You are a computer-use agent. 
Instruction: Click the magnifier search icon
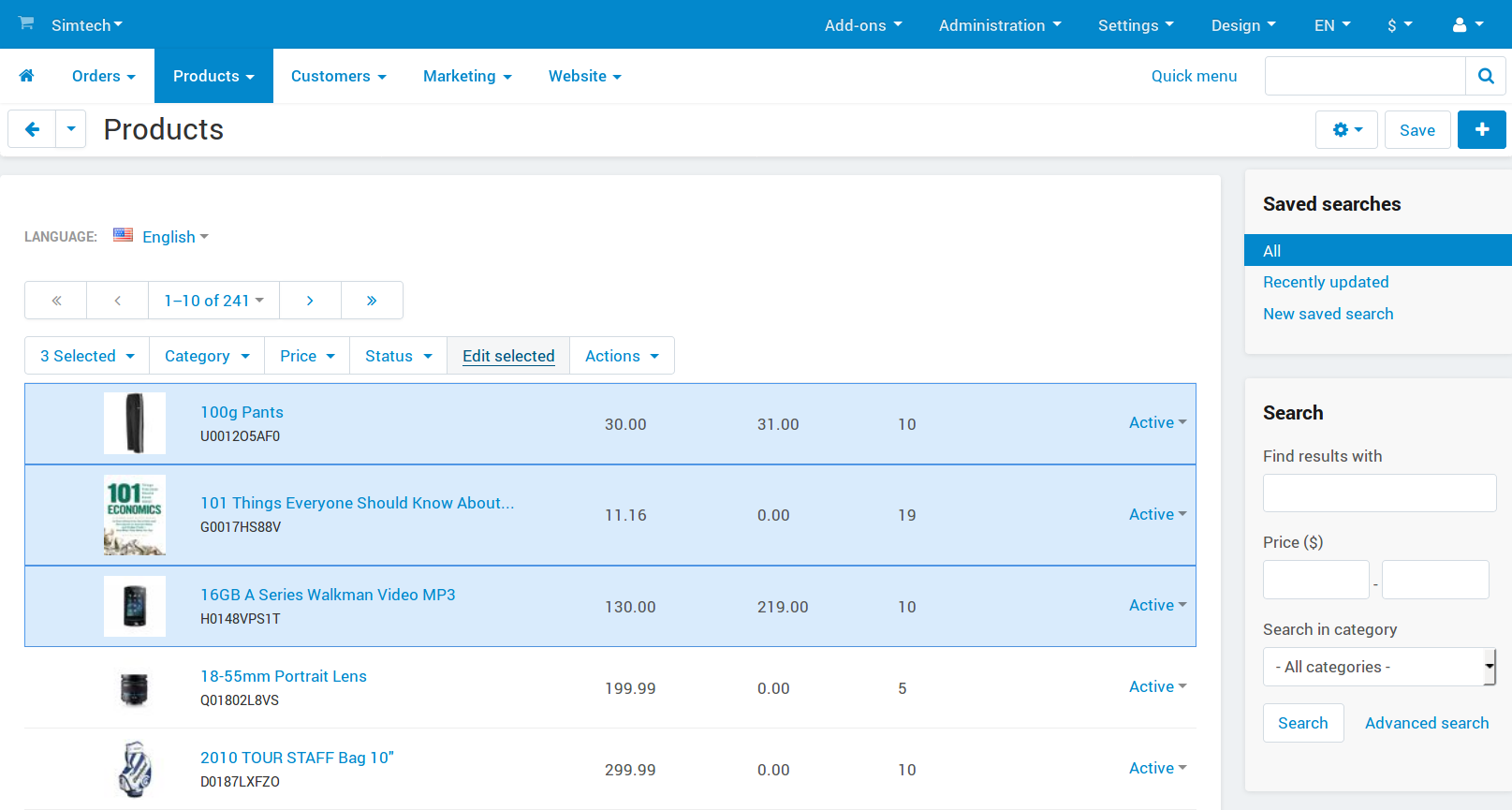(1486, 76)
